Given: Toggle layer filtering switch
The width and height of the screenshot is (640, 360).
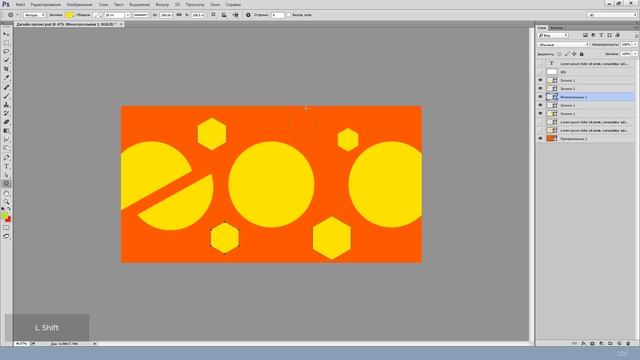Looking at the screenshot, I should (636, 36).
